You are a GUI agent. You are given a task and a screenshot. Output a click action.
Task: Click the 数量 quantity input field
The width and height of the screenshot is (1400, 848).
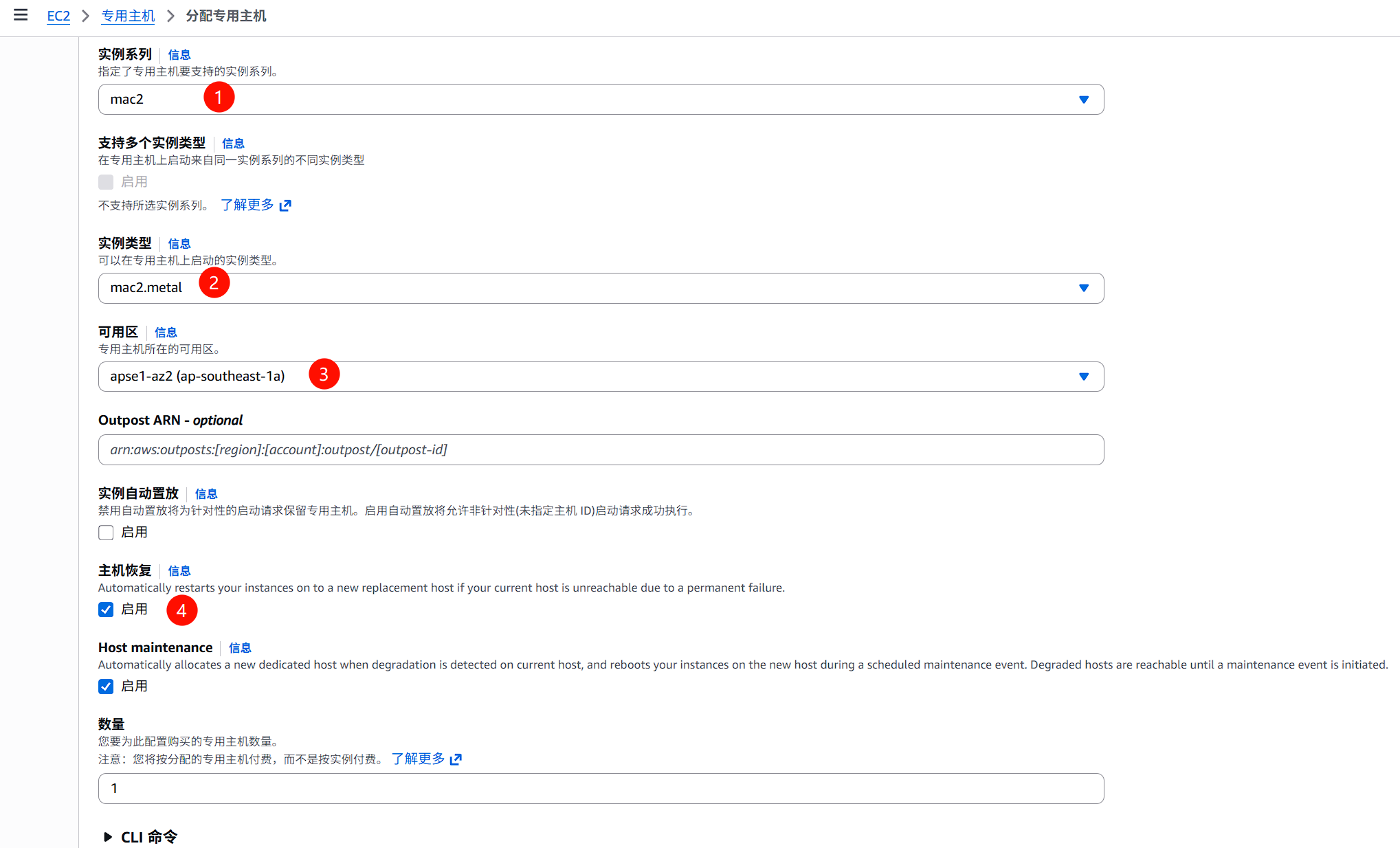pyautogui.click(x=601, y=789)
